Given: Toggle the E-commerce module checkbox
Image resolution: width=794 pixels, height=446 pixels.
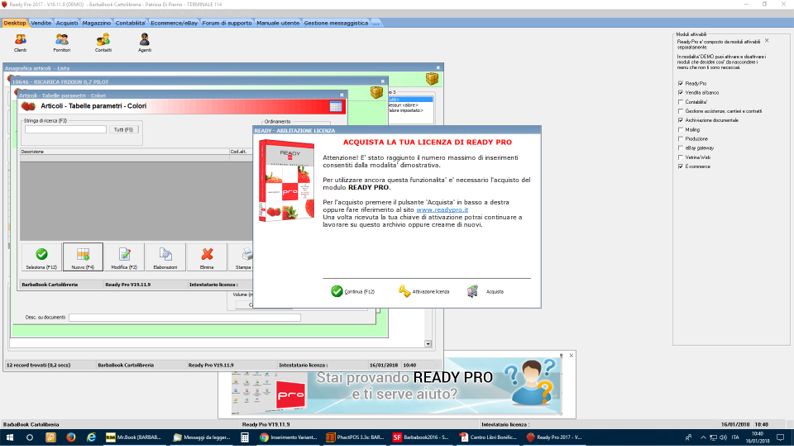Looking at the screenshot, I should pos(681,166).
